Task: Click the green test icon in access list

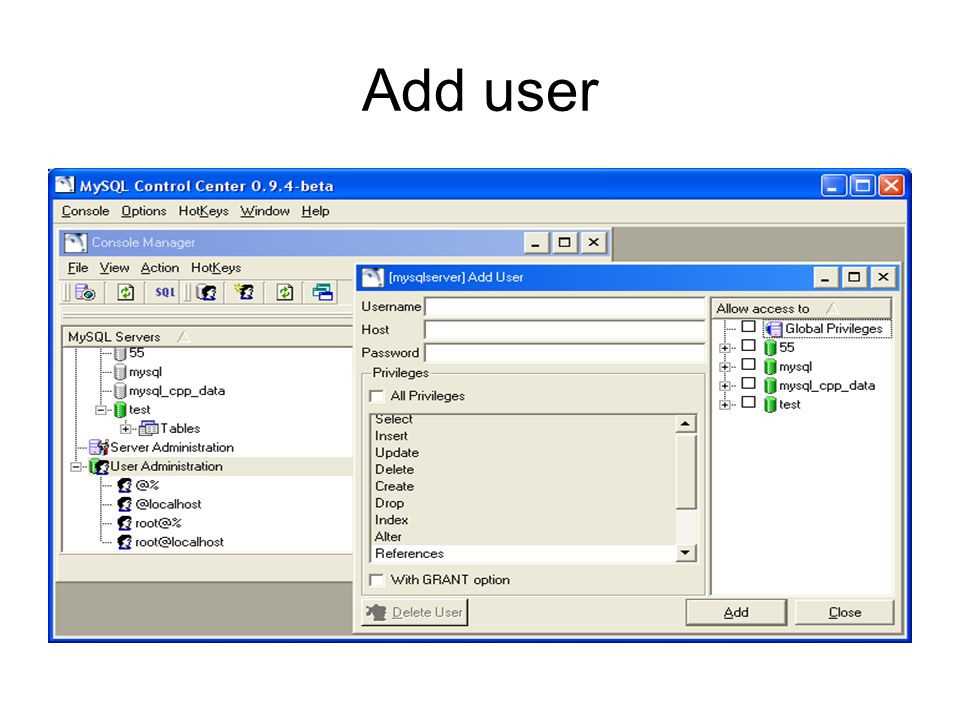Action: tap(770, 405)
